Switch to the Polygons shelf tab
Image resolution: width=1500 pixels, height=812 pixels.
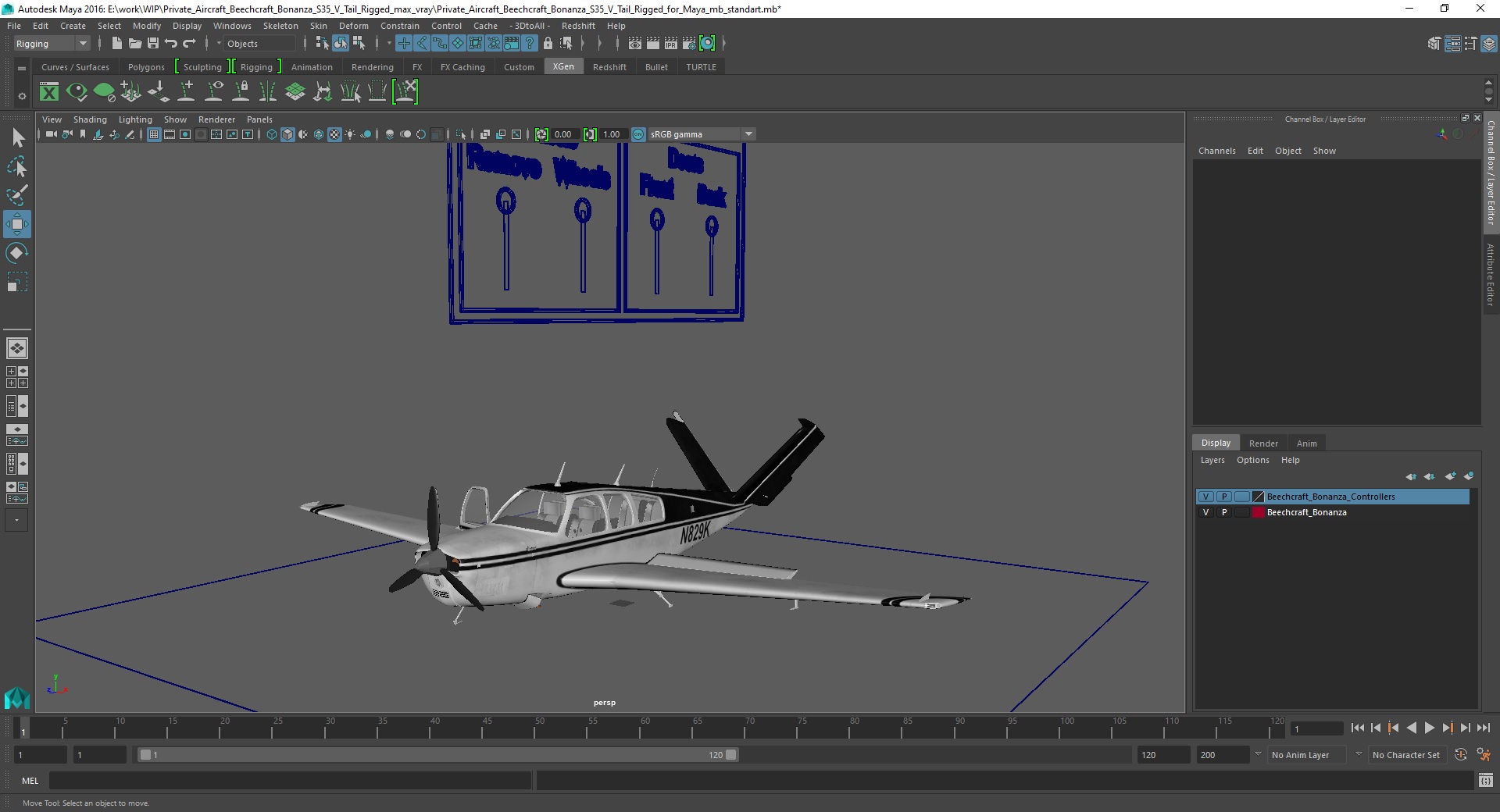[146, 67]
